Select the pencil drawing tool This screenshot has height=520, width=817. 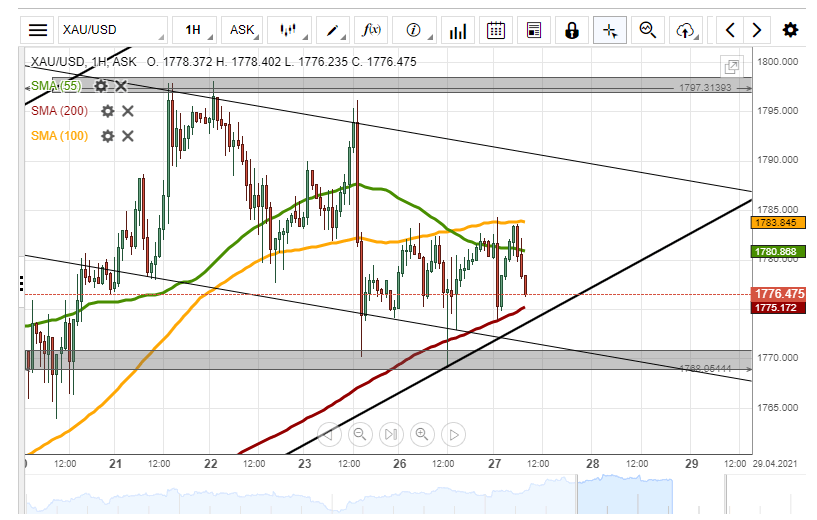click(x=338, y=30)
